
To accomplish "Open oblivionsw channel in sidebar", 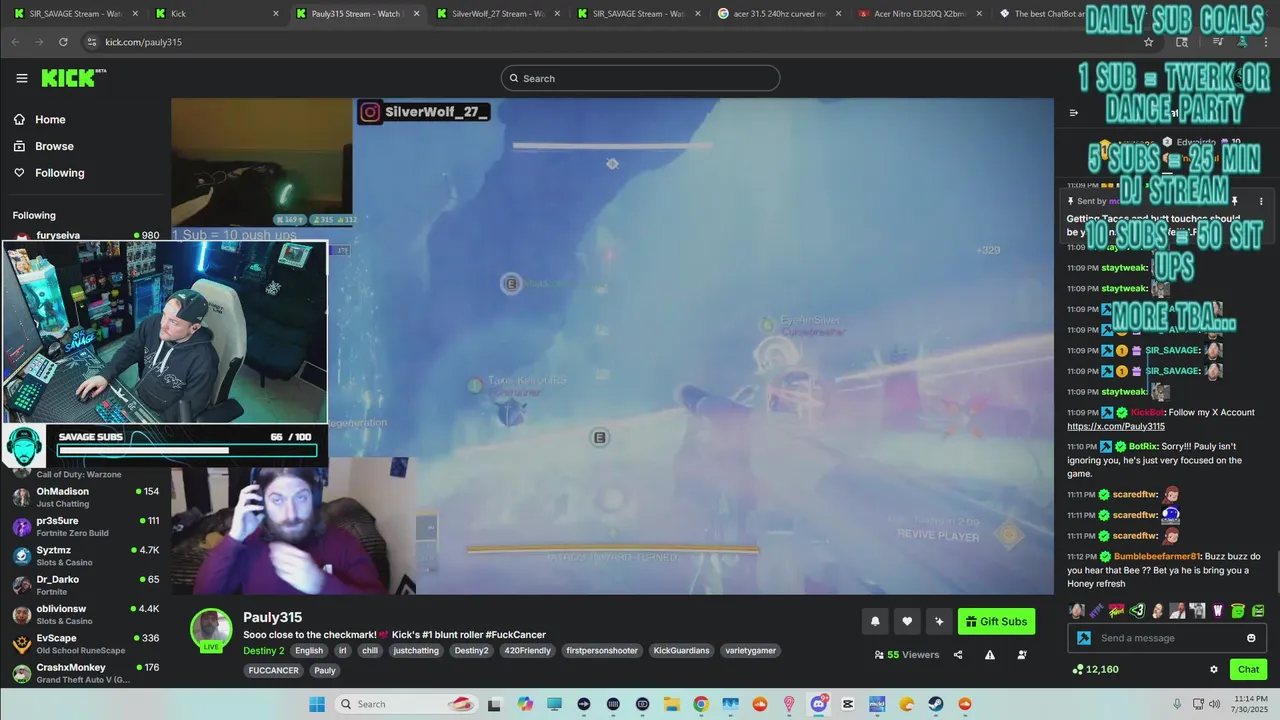I will [85, 614].
